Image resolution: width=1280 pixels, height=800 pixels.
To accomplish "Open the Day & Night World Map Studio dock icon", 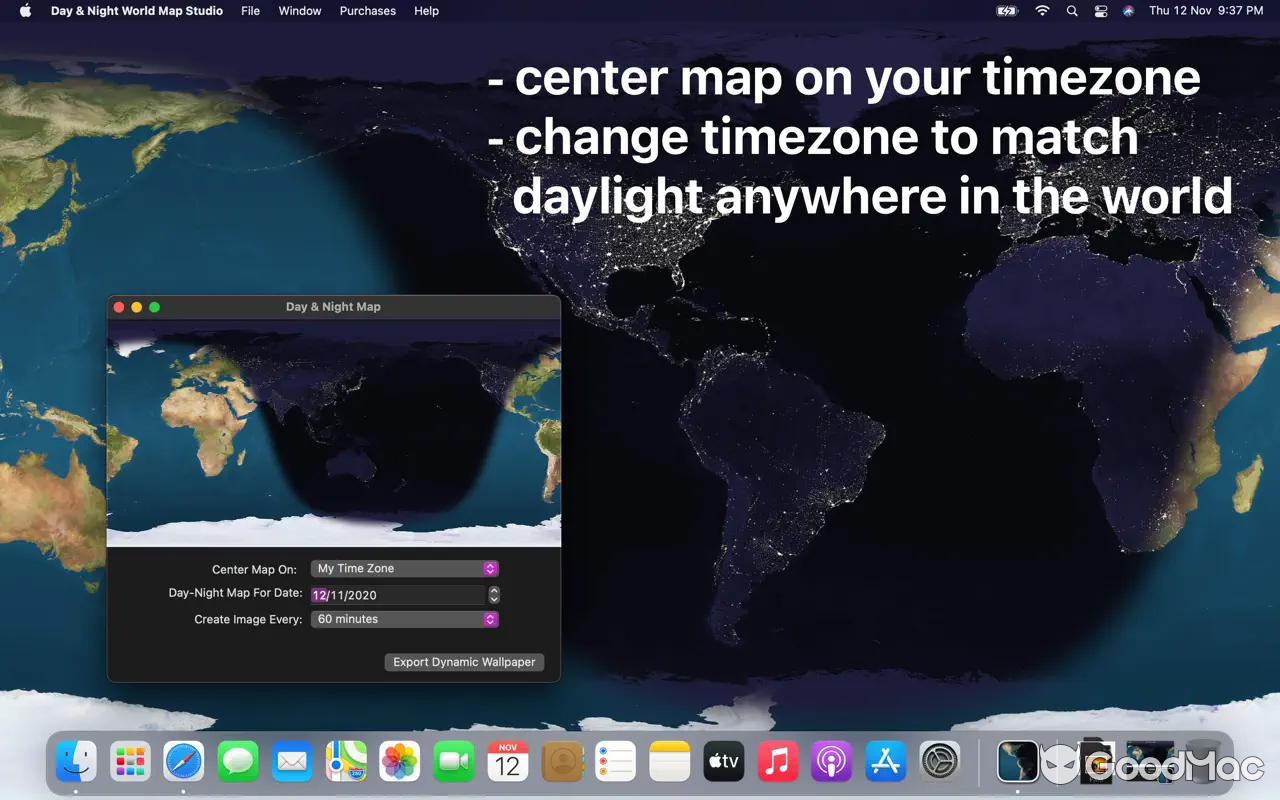I will [1018, 762].
